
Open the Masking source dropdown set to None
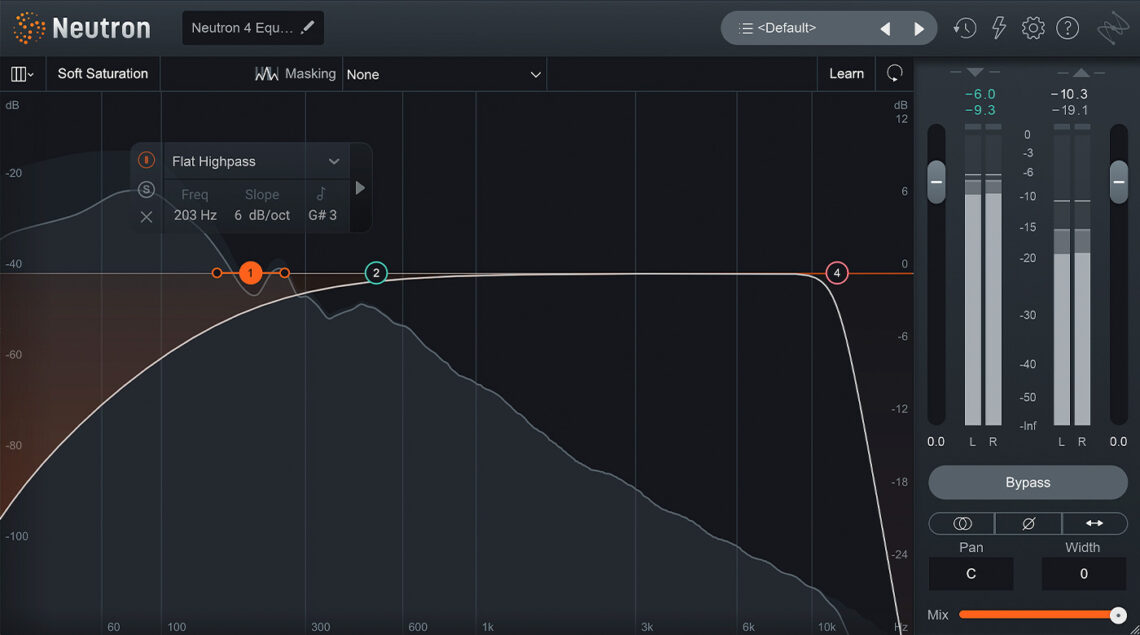click(443, 74)
